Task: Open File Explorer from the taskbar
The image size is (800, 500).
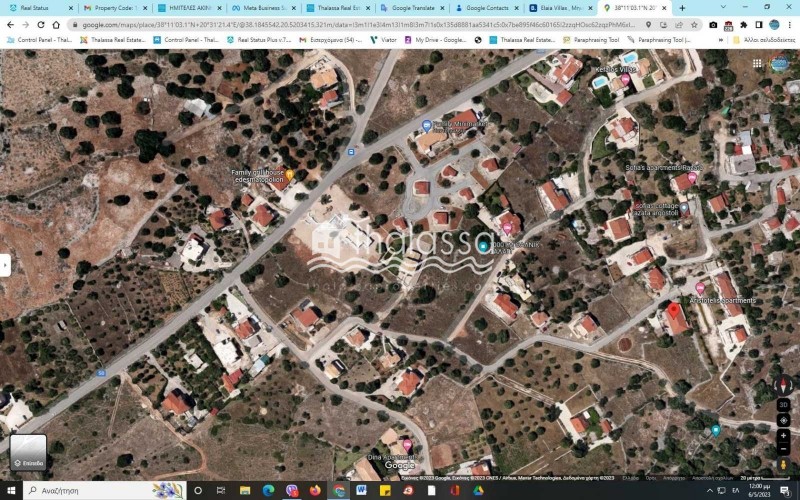Action: 245,491
